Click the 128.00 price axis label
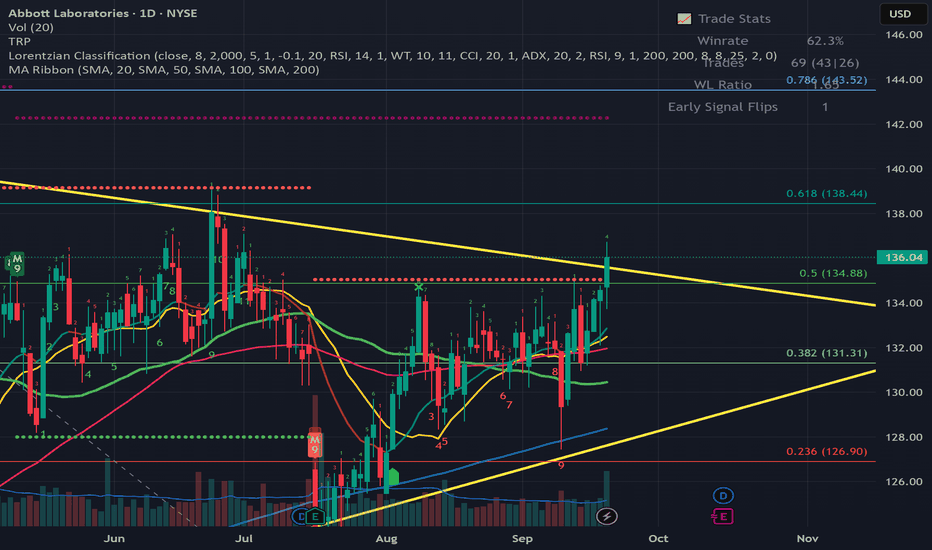 (903, 437)
